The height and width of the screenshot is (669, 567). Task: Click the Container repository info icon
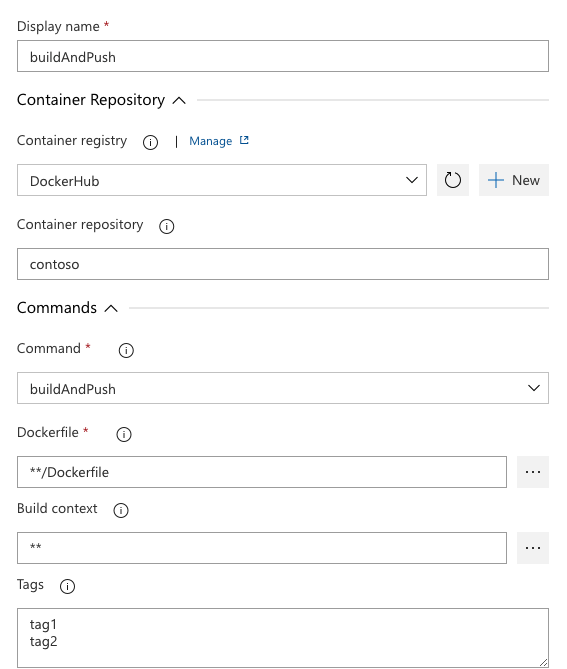pos(166,226)
